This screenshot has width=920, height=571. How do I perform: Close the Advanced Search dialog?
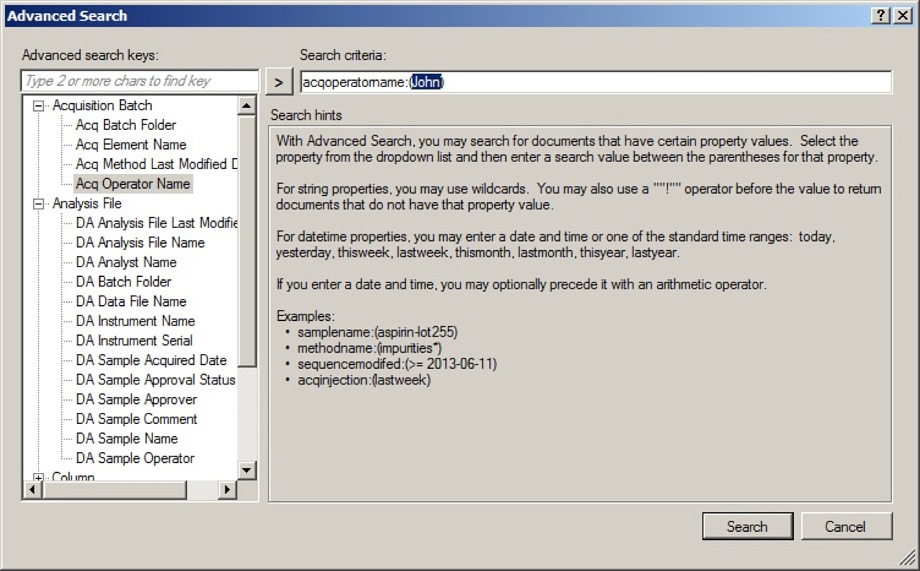pyautogui.click(x=901, y=15)
